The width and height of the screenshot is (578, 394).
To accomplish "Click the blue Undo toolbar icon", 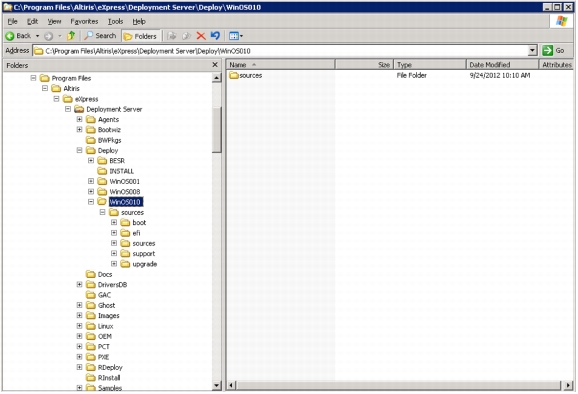I will pos(215,35).
